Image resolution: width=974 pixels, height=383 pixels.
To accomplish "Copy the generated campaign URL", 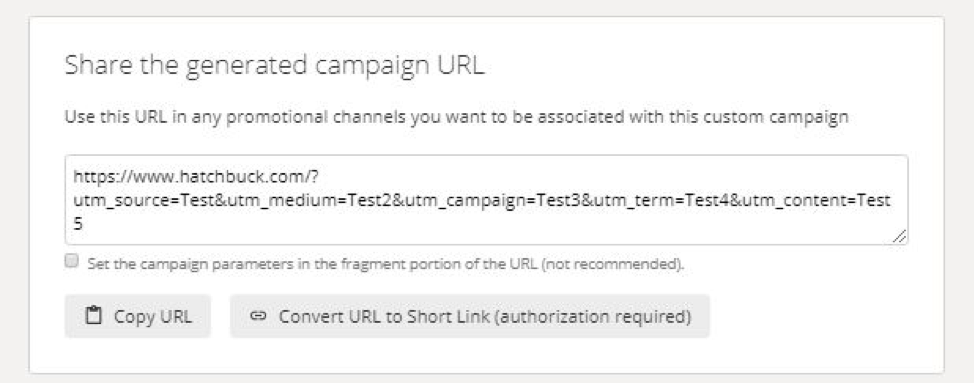I will click(x=137, y=316).
